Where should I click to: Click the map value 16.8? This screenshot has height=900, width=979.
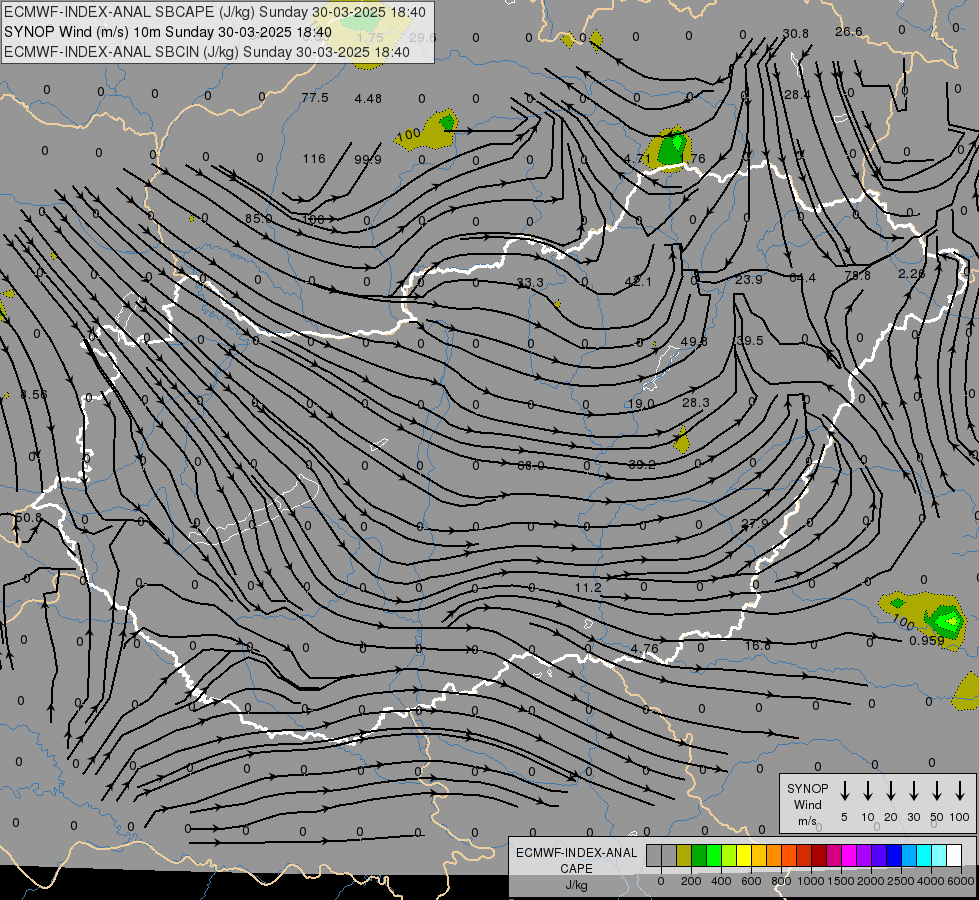pyautogui.click(x=757, y=646)
